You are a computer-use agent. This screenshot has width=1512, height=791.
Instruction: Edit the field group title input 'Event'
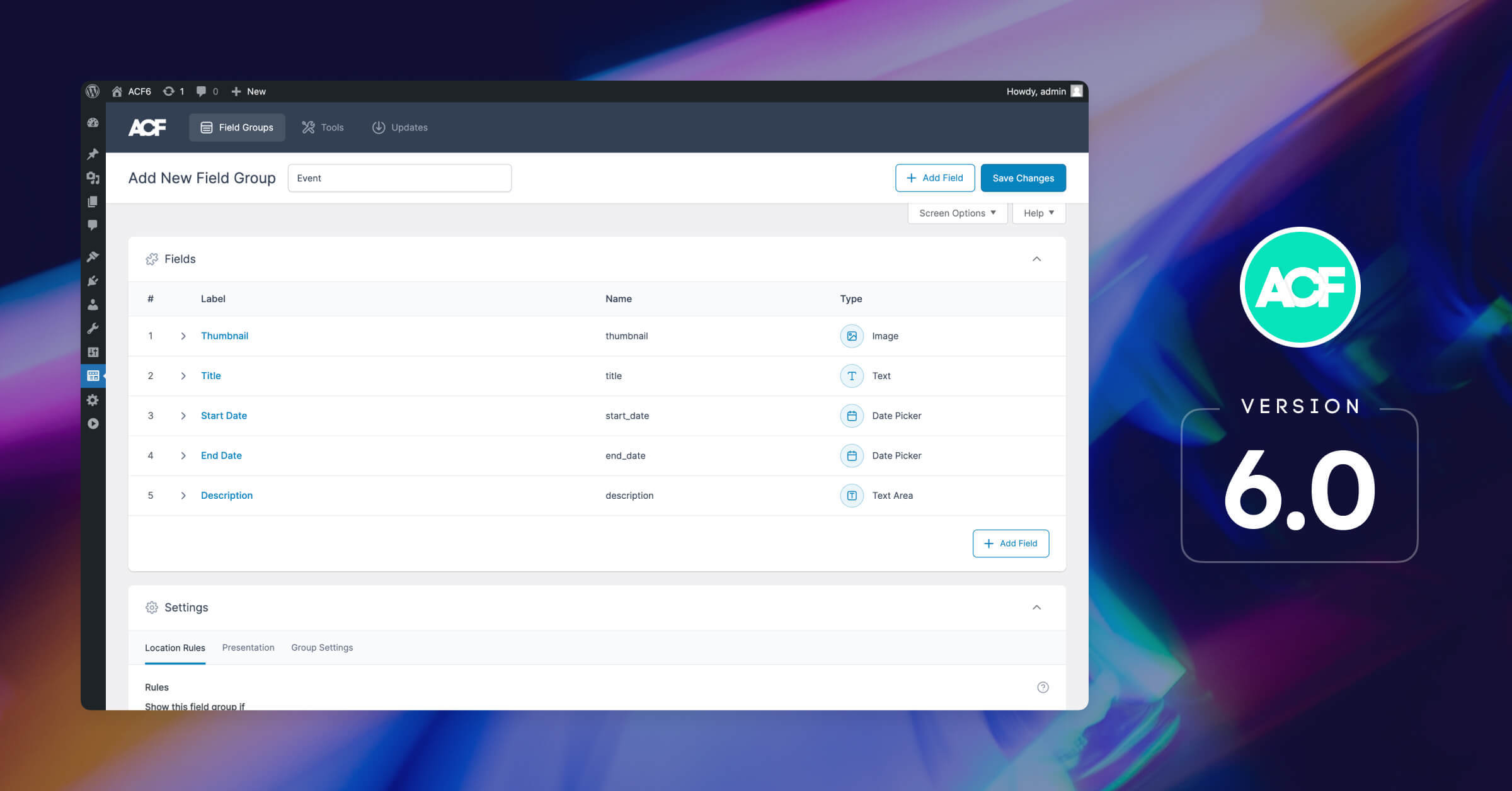(x=399, y=178)
